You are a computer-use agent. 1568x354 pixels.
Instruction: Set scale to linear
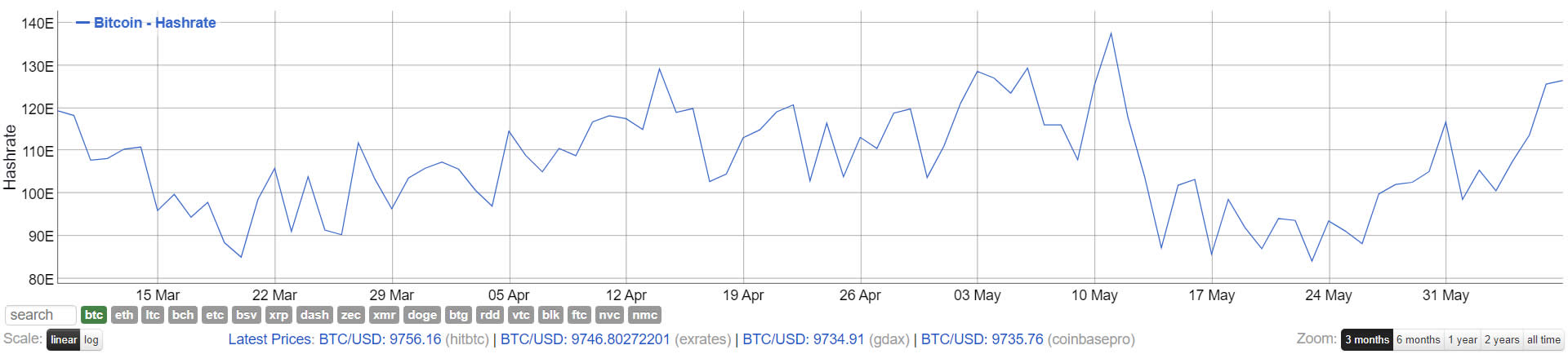tap(63, 340)
